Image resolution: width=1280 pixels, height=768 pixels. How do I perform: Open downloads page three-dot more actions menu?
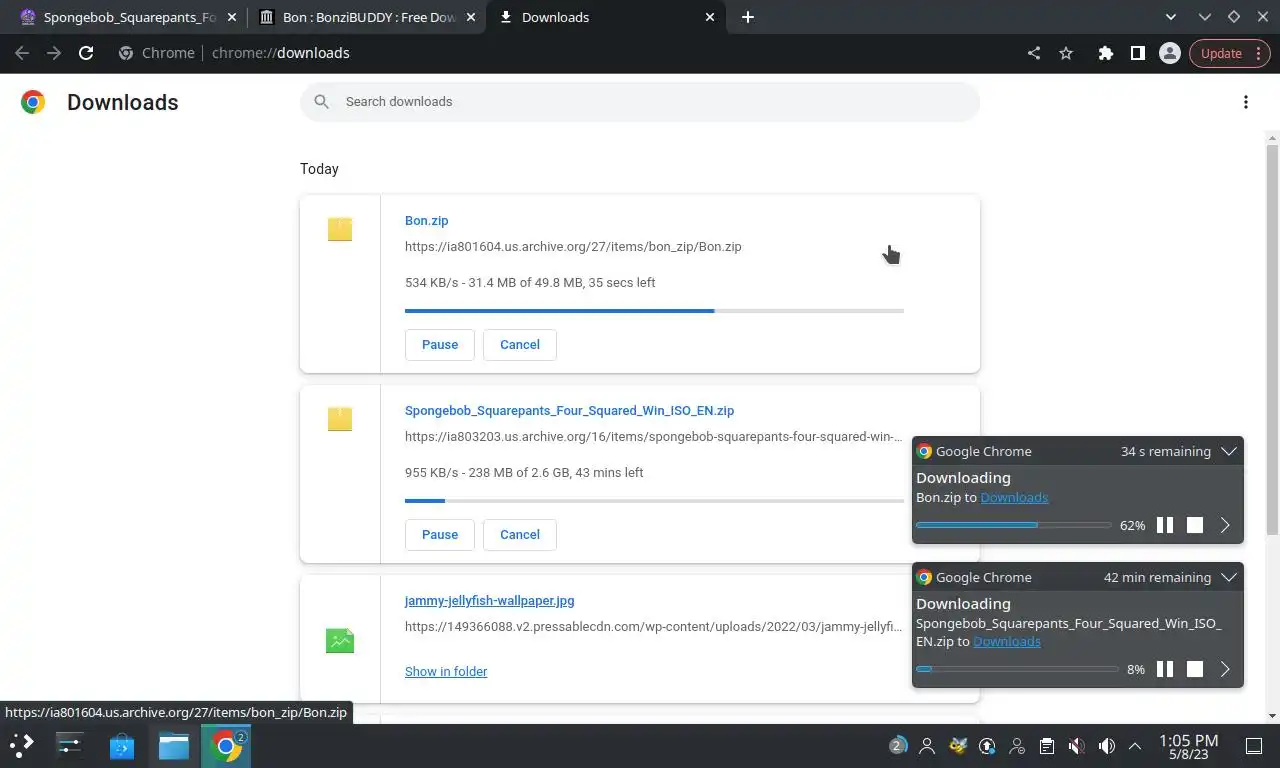[1245, 102]
